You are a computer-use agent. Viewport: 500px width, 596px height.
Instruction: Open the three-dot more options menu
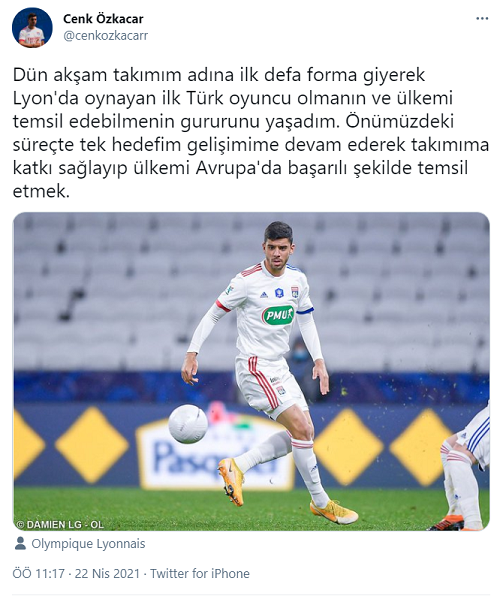[482, 19]
